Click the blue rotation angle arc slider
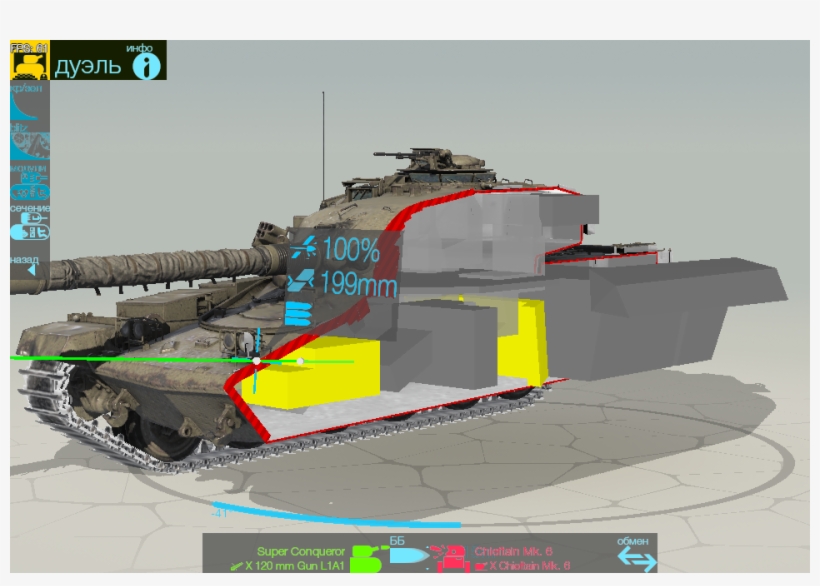Image resolution: width=820 pixels, height=586 pixels. pos(337,516)
